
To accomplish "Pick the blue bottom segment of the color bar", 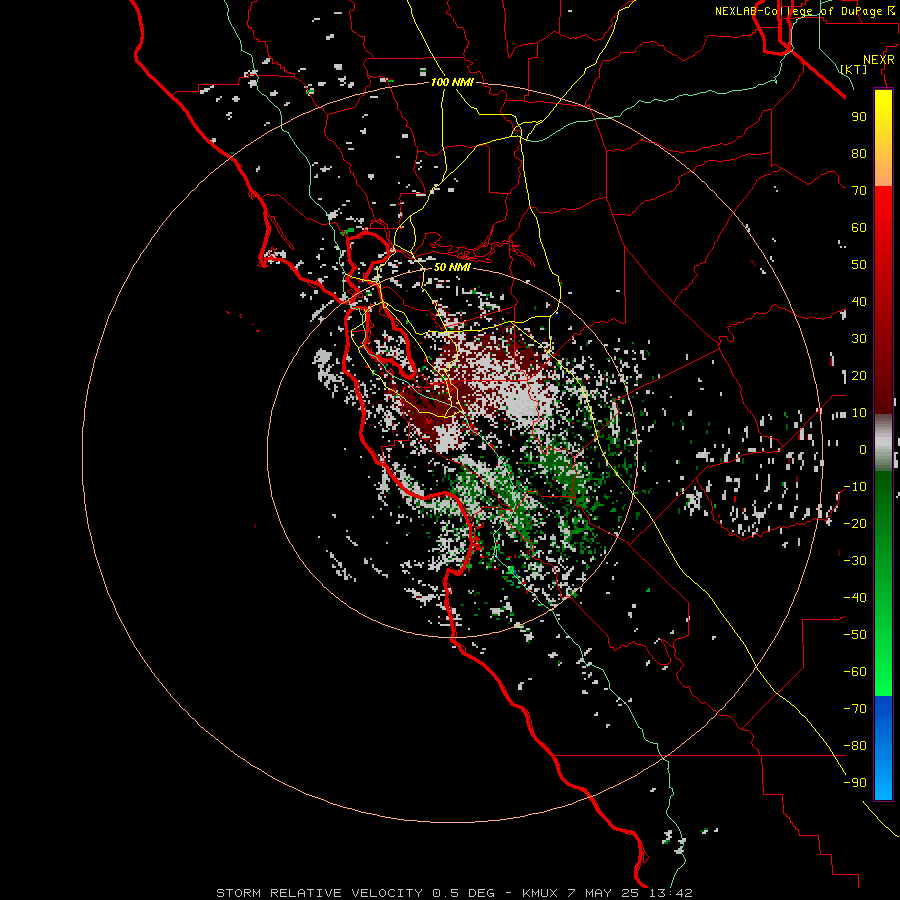I will (883, 748).
